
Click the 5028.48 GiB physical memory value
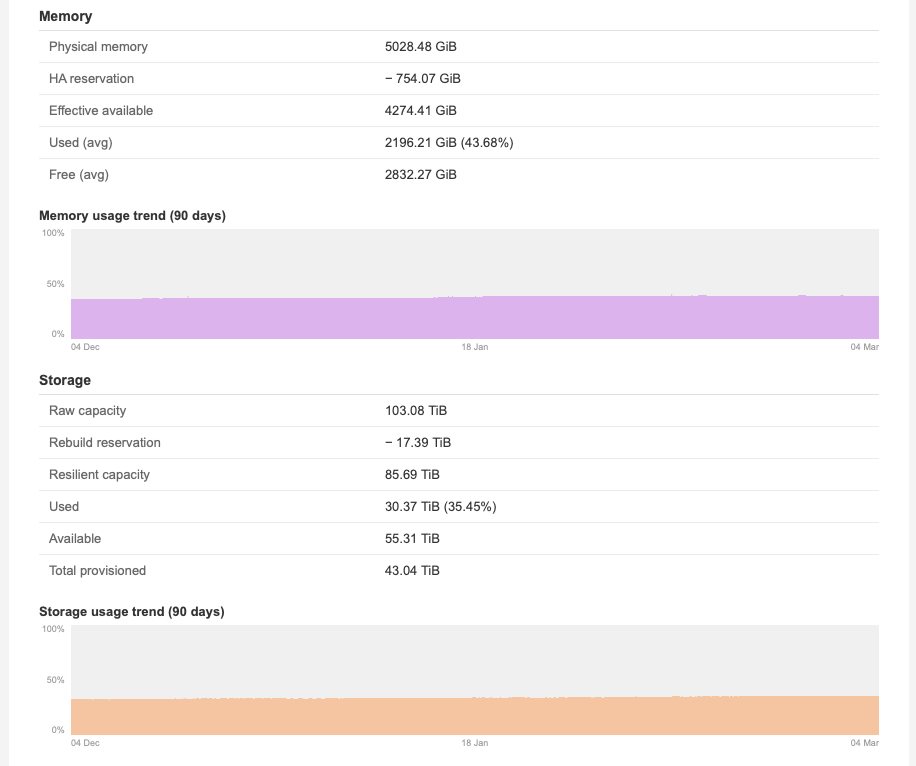(x=421, y=47)
